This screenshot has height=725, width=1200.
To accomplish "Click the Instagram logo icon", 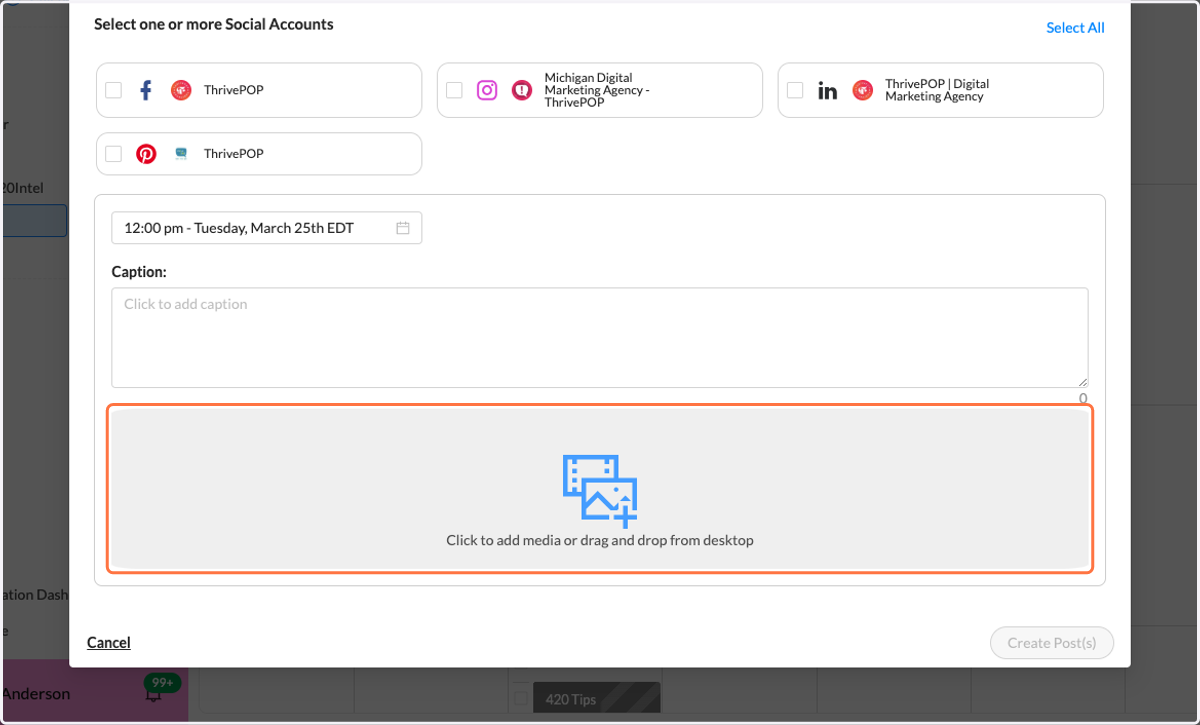I will (487, 90).
